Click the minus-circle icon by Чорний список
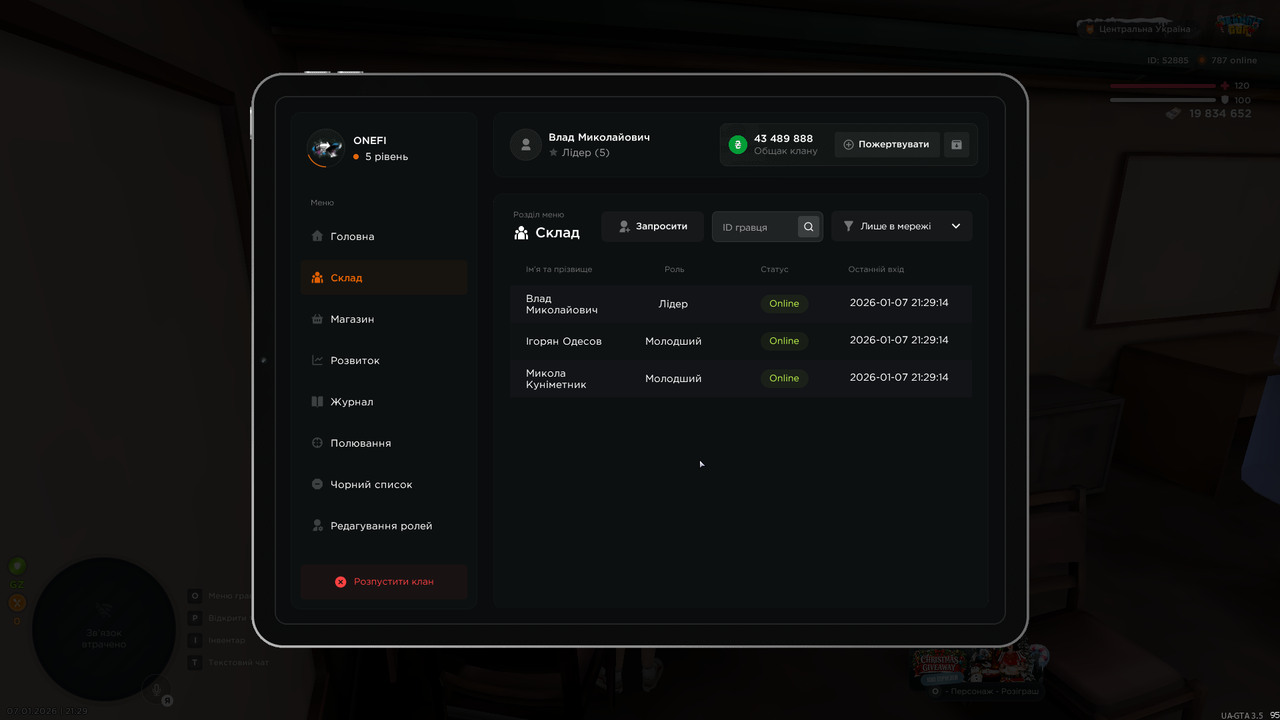Viewport: 1280px width, 720px height. [x=317, y=484]
